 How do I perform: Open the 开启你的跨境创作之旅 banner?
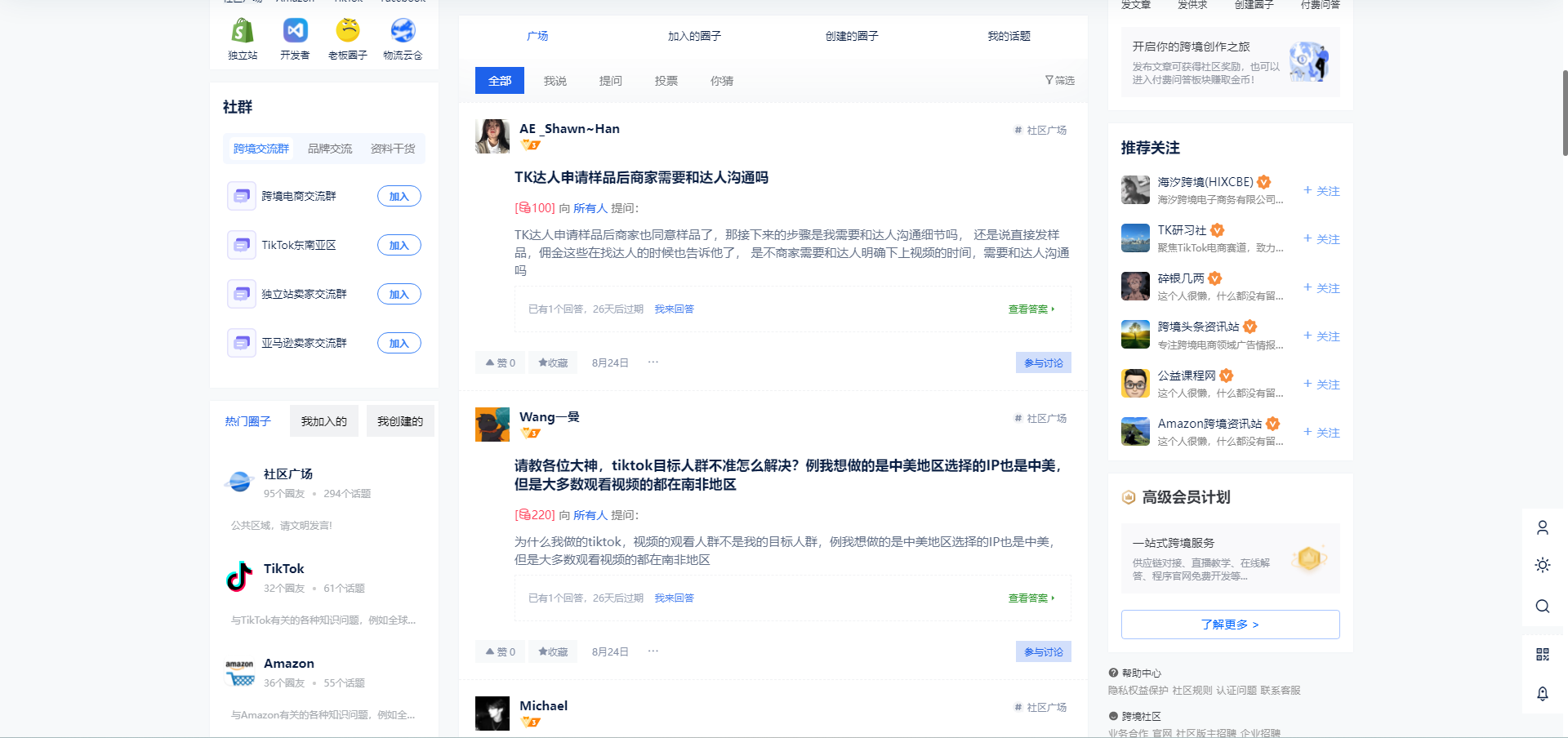(1231, 62)
